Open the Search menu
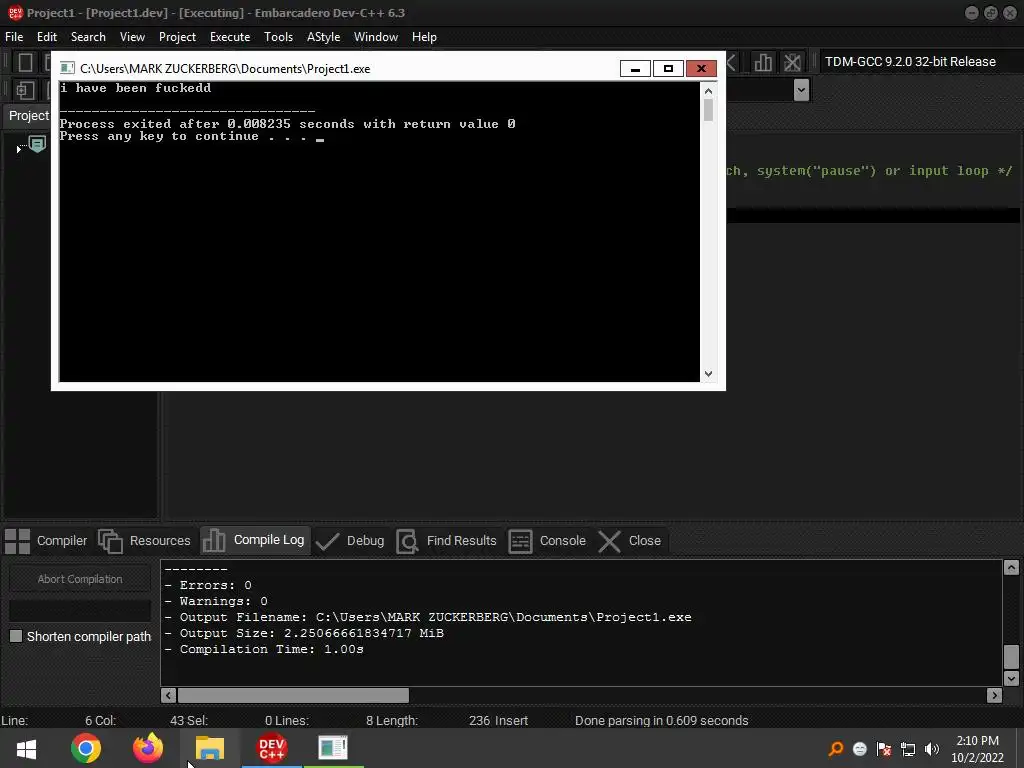 coord(88,37)
